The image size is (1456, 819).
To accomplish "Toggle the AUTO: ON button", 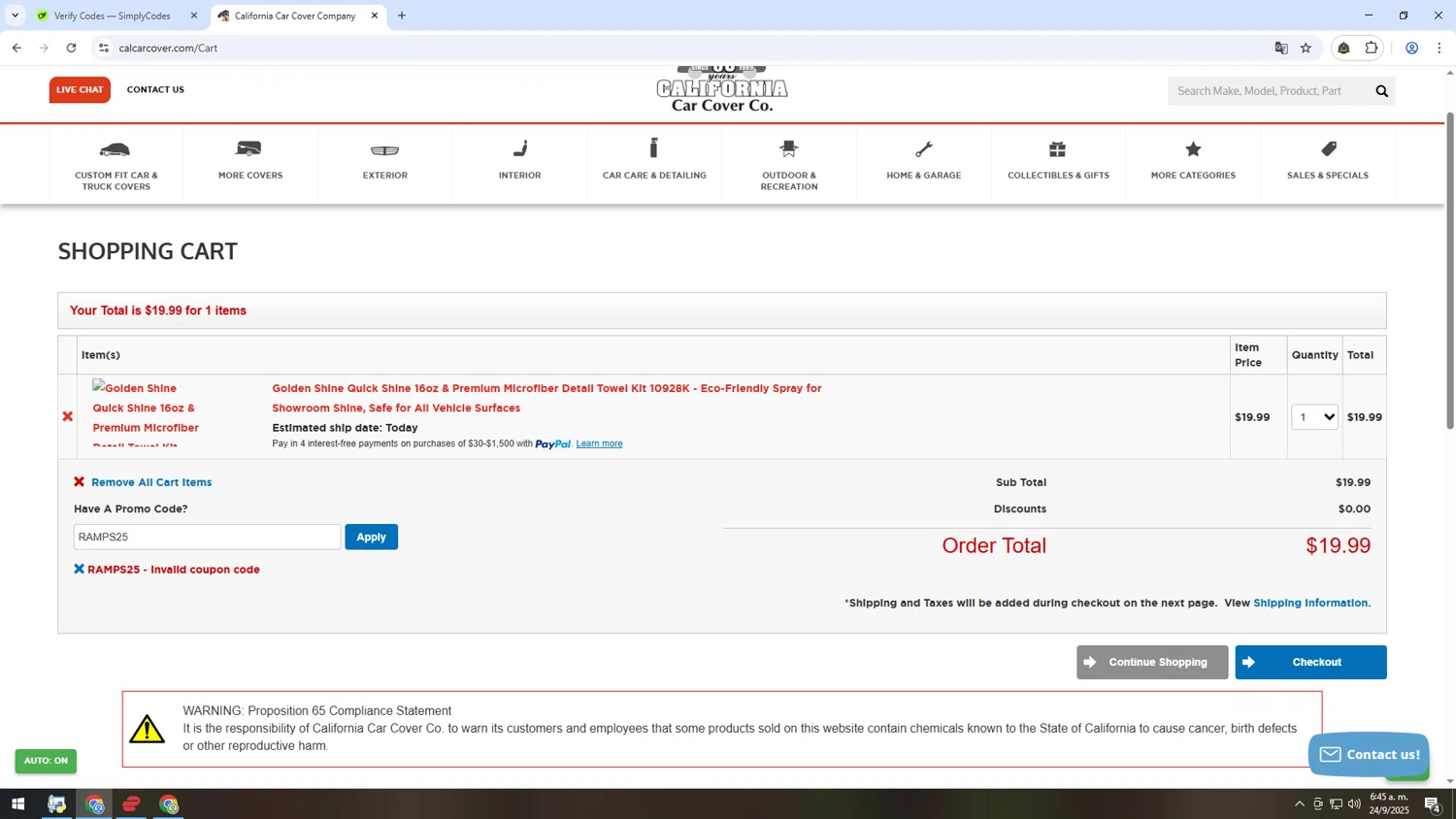I will click(x=46, y=761).
